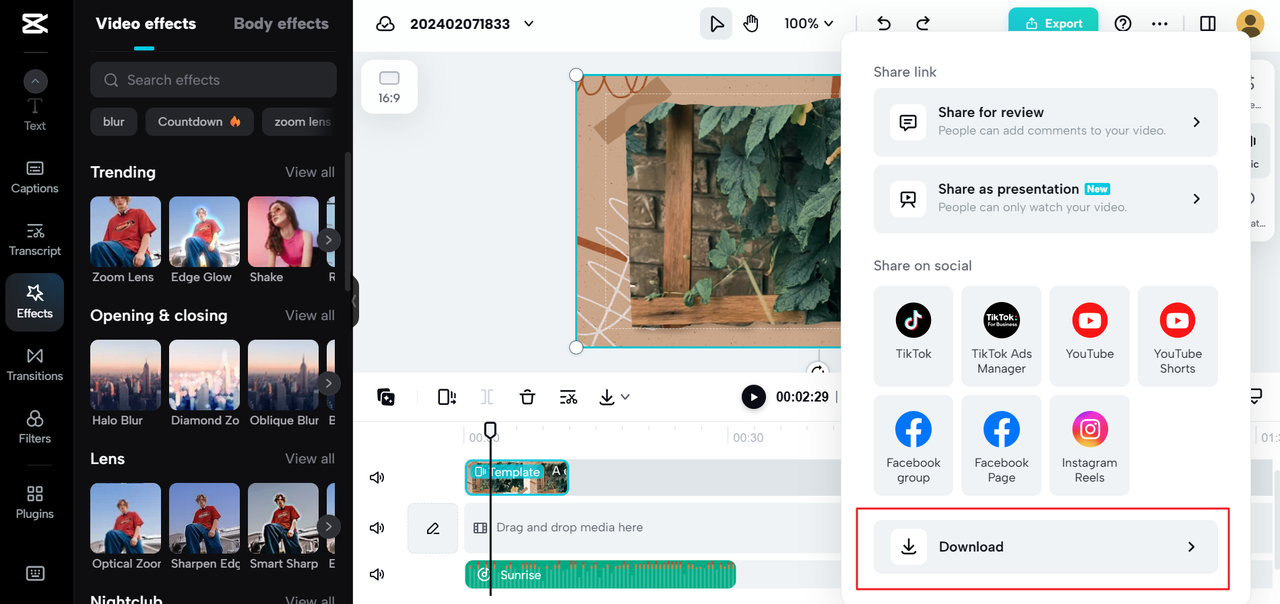Image resolution: width=1280 pixels, height=604 pixels.
Task: Click the Export button
Action: click(1053, 24)
